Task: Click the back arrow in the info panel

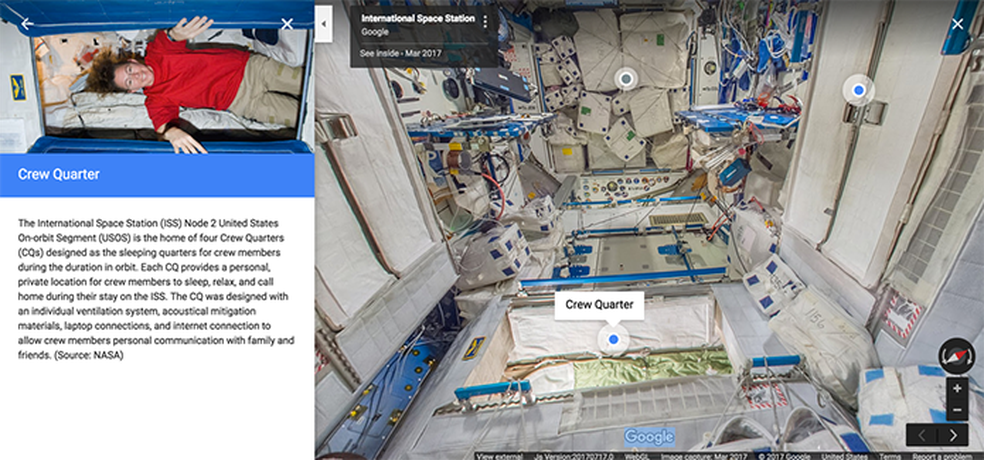Action: click(x=27, y=23)
